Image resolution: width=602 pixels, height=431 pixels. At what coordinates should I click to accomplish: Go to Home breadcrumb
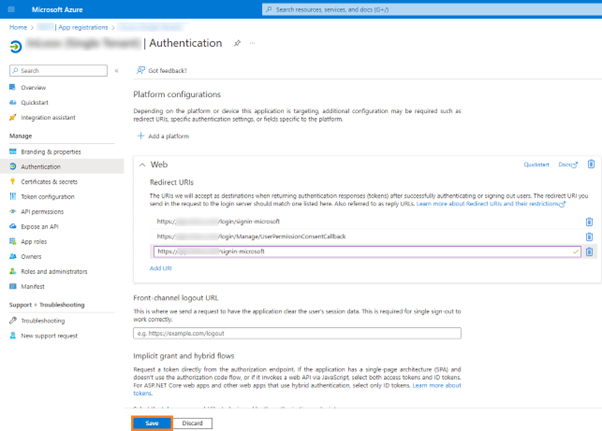click(x=18, y=27)
